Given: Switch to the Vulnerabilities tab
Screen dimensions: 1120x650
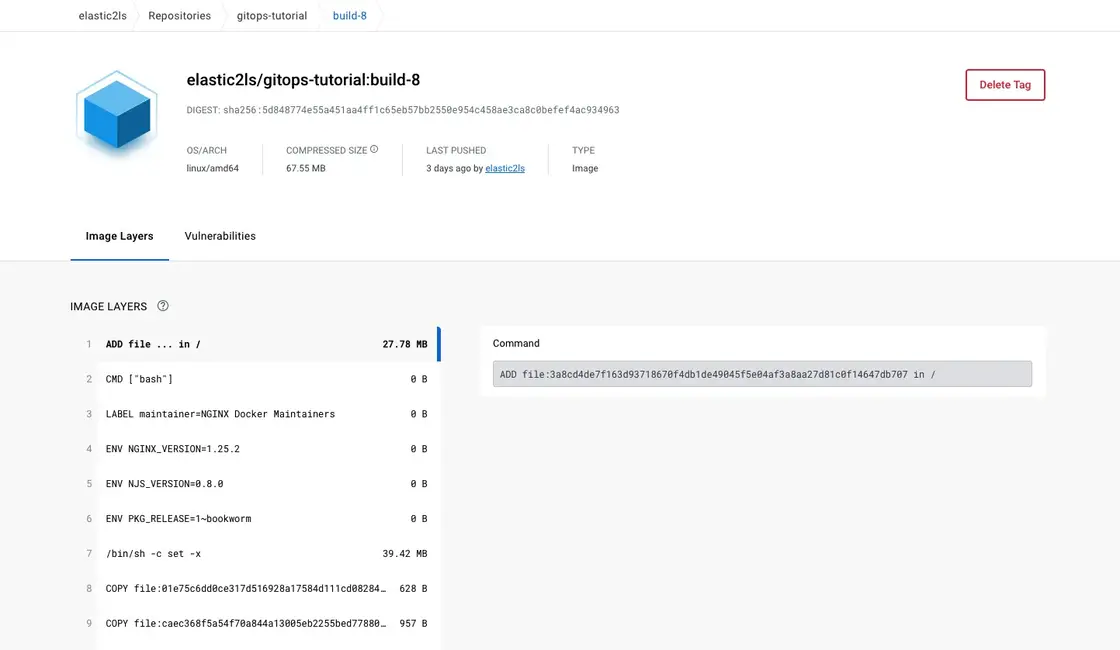Looking at the screenshot, I should pos(220,236).
